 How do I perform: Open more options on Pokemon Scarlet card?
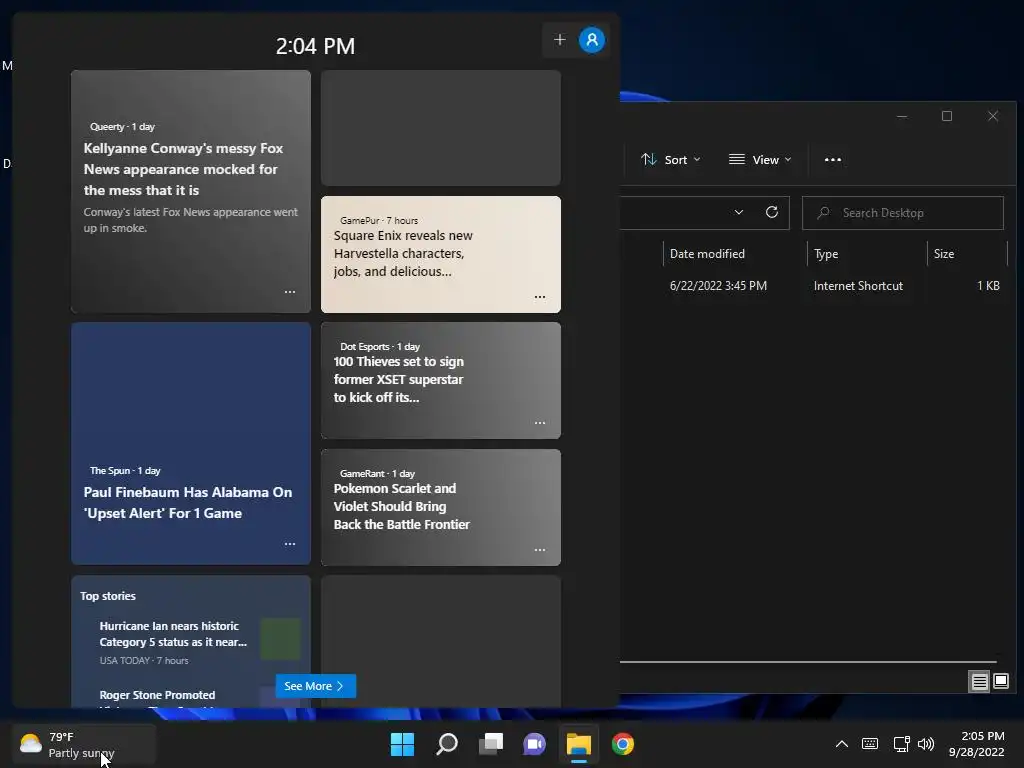[539, 550]
